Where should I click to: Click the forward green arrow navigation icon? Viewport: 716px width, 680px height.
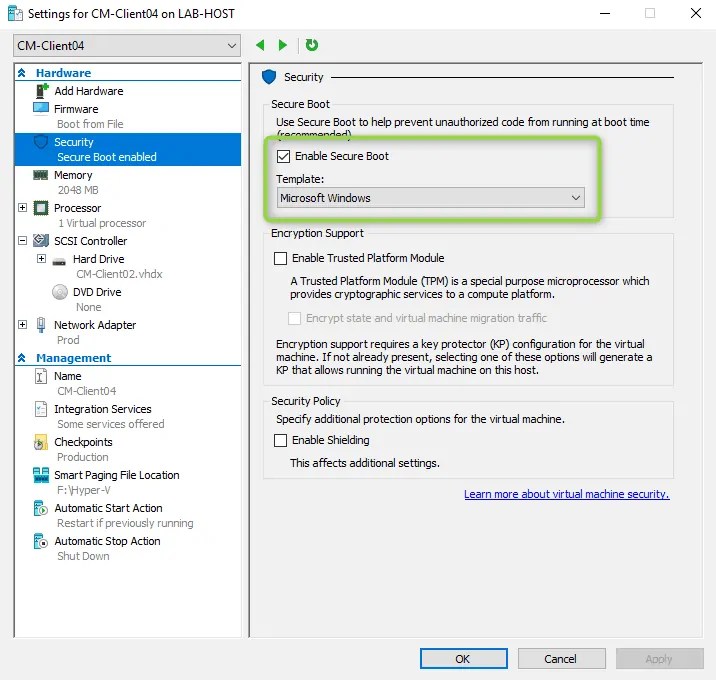[283, 45]
